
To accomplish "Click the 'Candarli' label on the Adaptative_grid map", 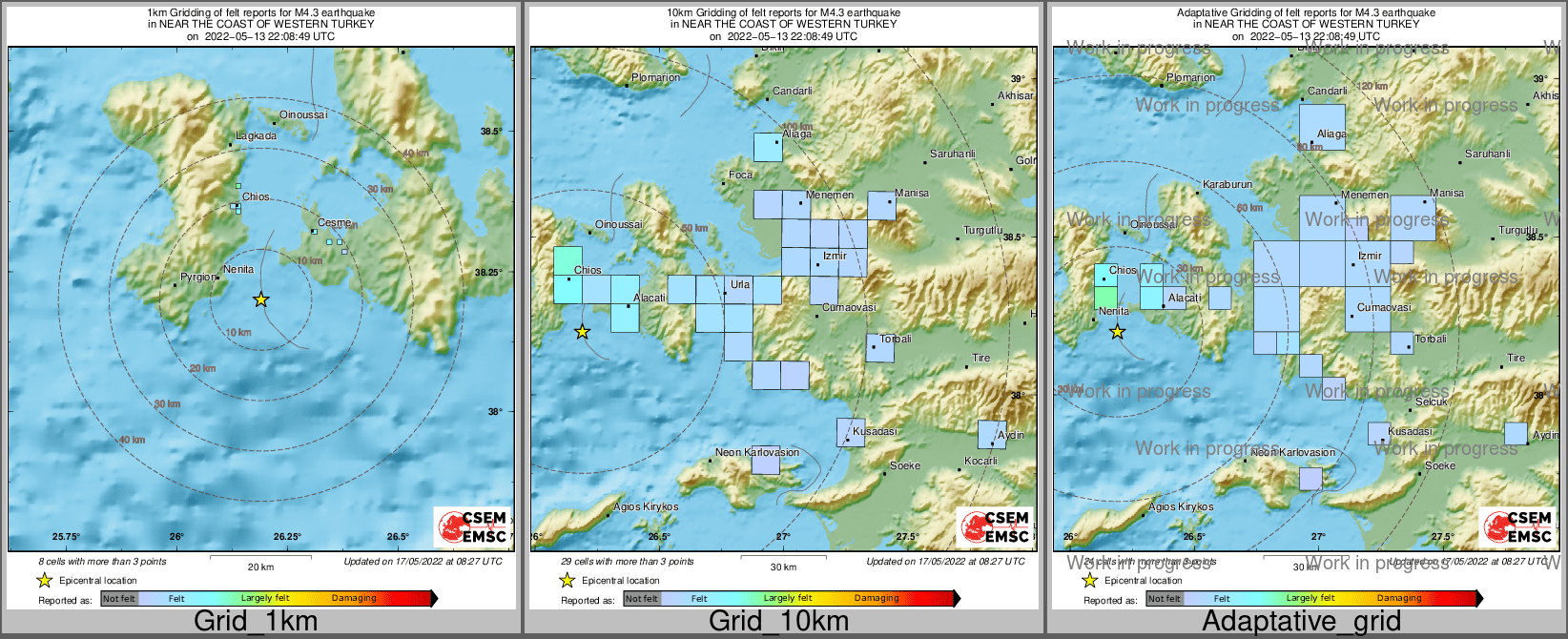I will 1328,91.
